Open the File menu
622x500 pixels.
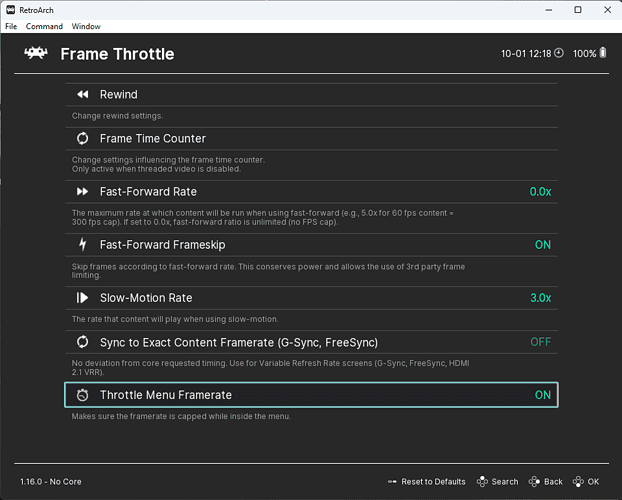tap(11, 26)
